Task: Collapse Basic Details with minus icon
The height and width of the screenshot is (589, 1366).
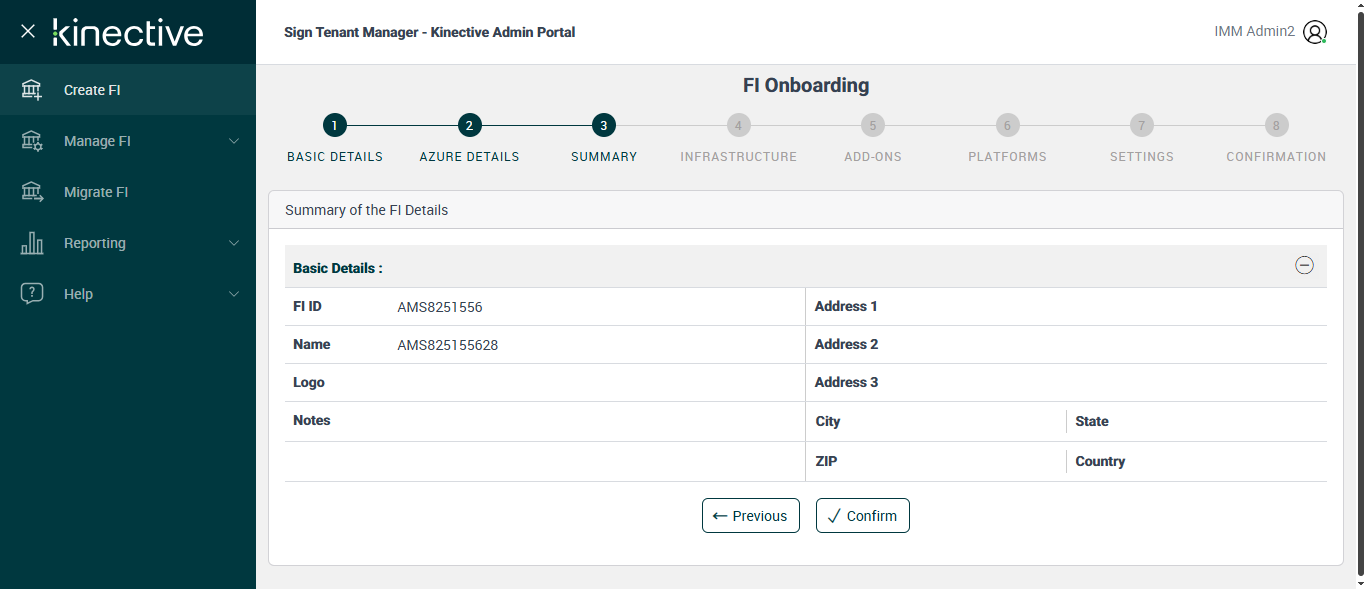Action: click(1304, 265)
